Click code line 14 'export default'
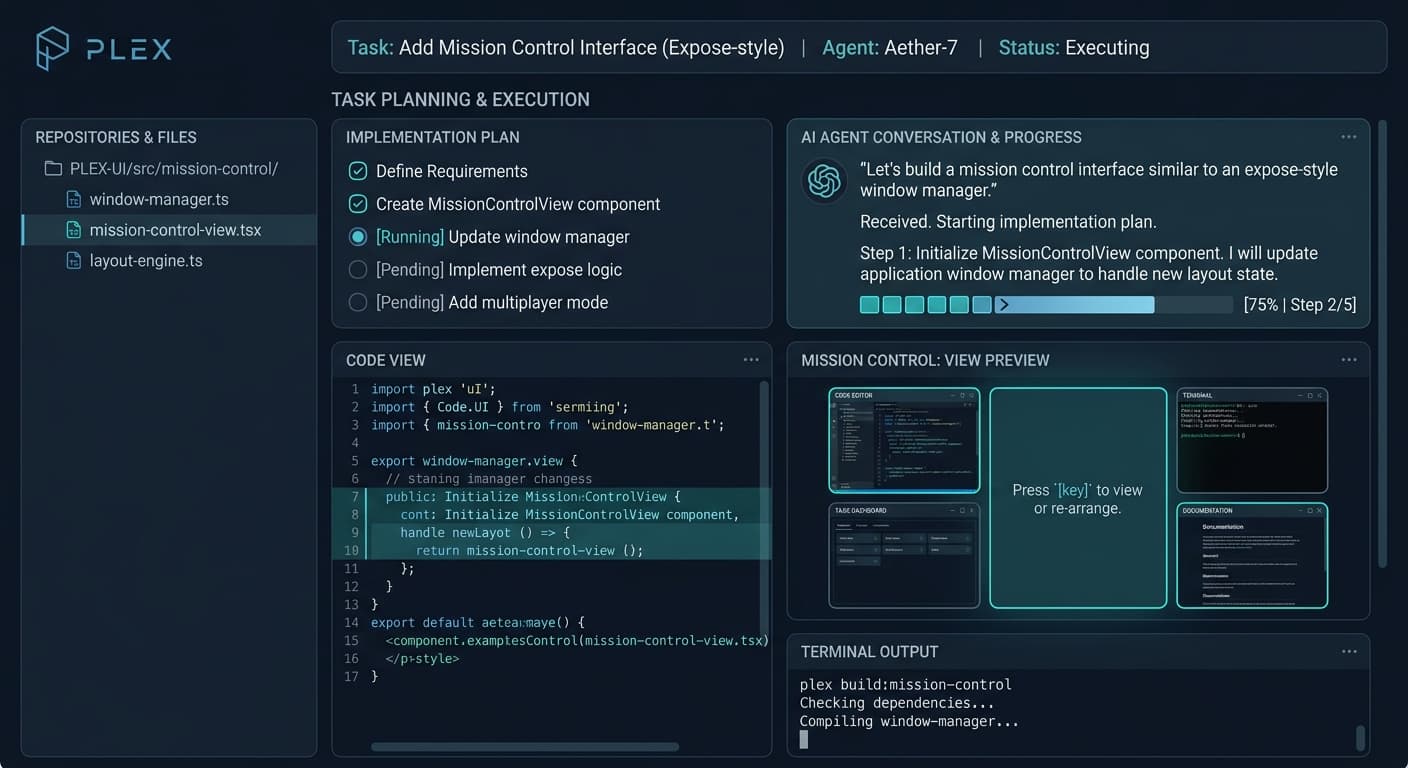Viewport: 1408px width, 768px height. tap(478, 622)
